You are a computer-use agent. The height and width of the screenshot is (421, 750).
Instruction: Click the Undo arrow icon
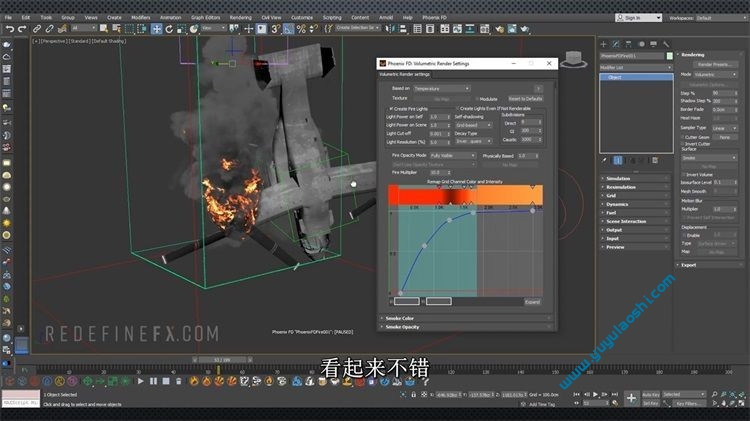10,29
